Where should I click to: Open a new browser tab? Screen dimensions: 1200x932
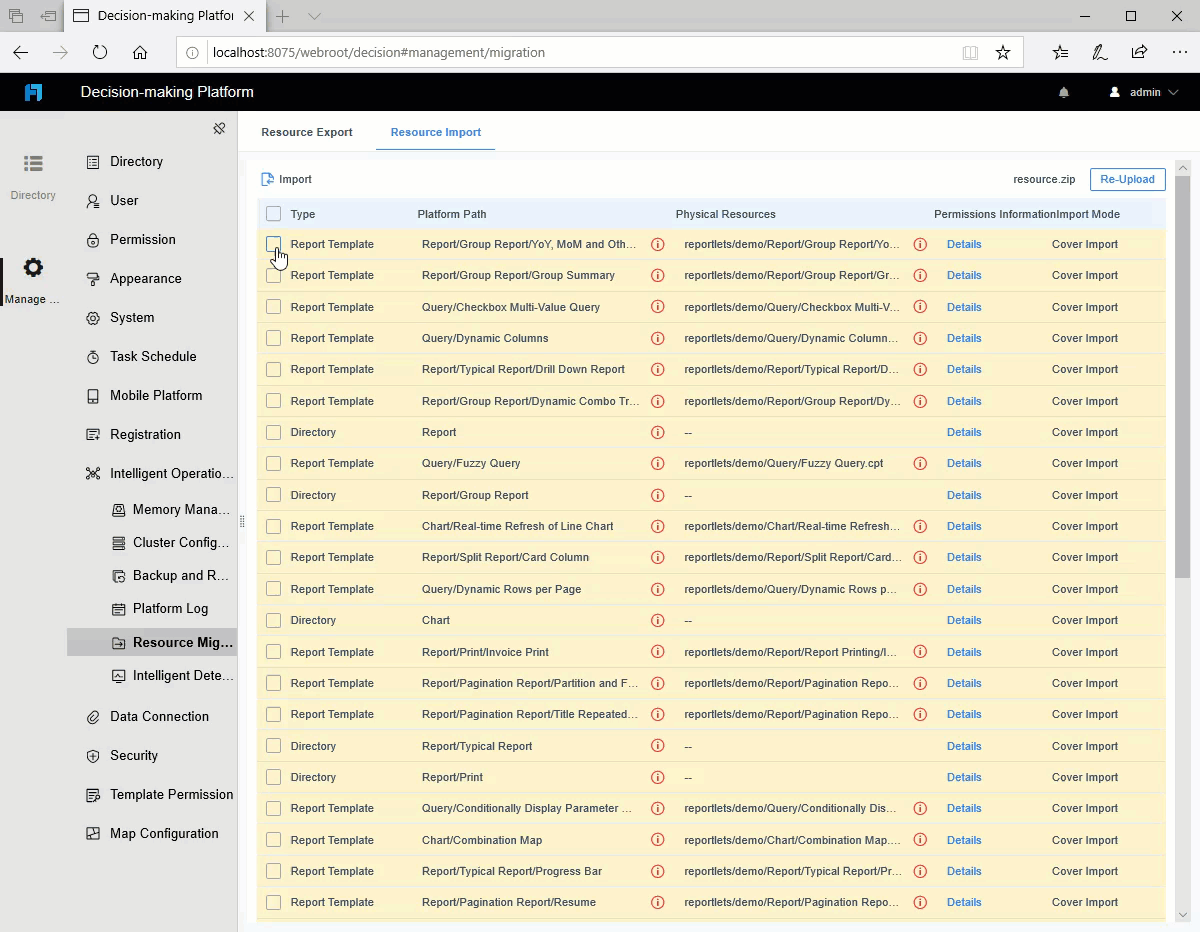(283, 16)
